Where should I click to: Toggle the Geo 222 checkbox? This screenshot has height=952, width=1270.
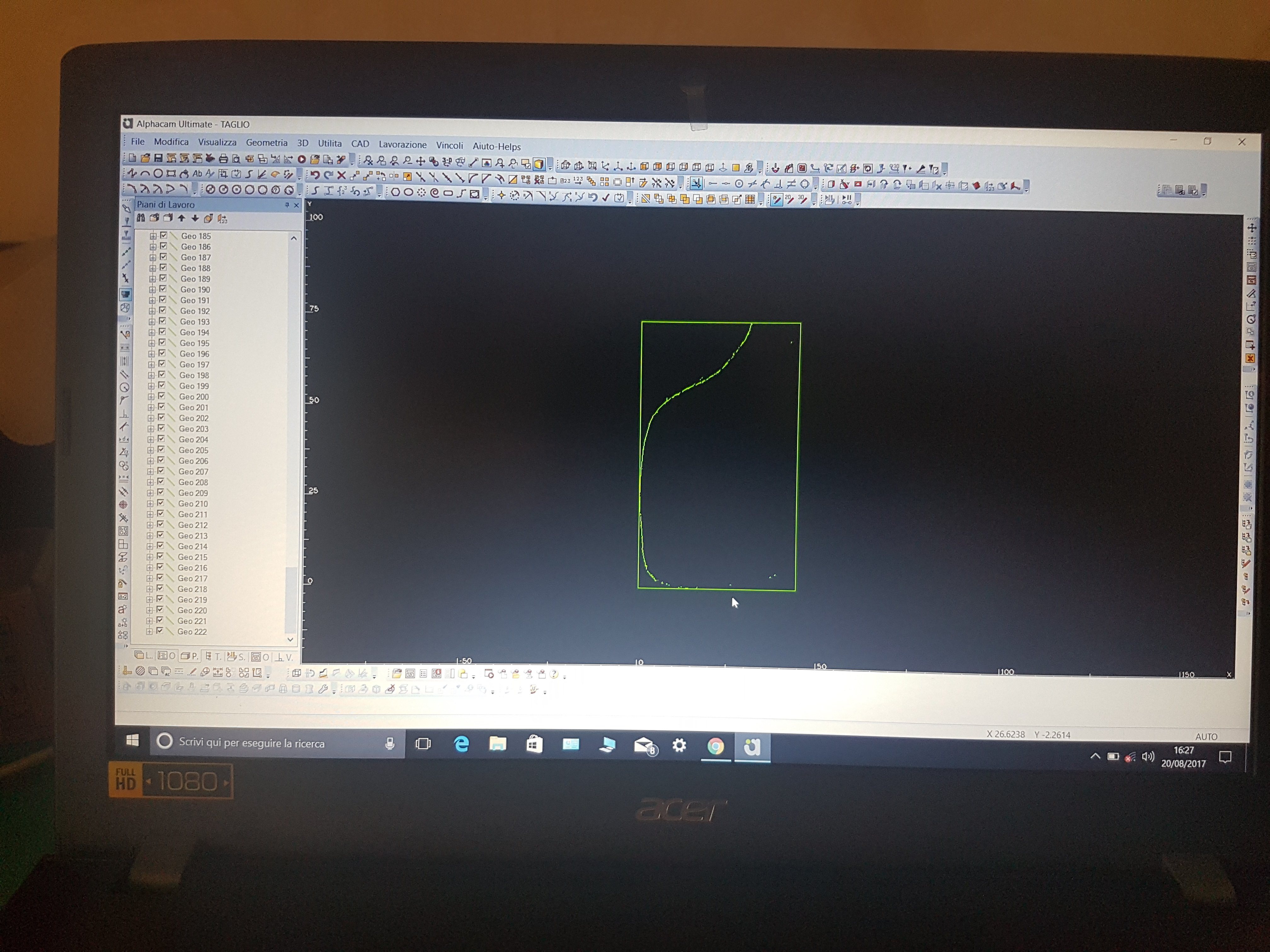(x=160, y=631)
